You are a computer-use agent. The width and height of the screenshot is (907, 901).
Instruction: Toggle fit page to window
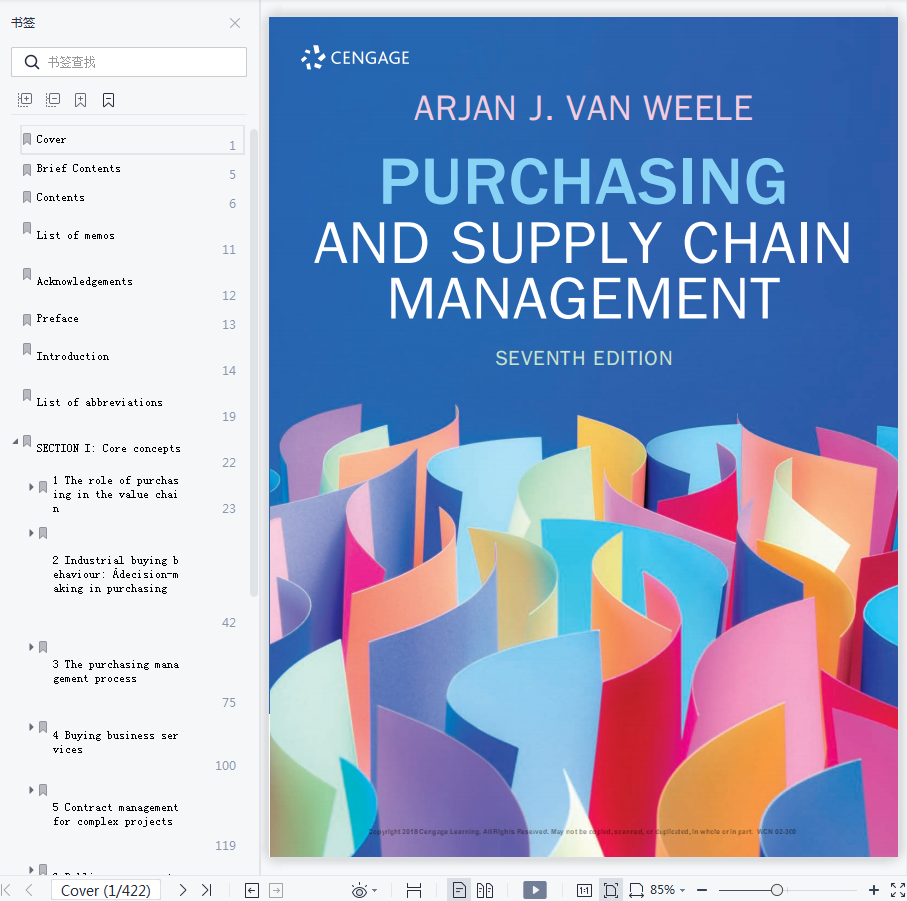tap(611, 890)
